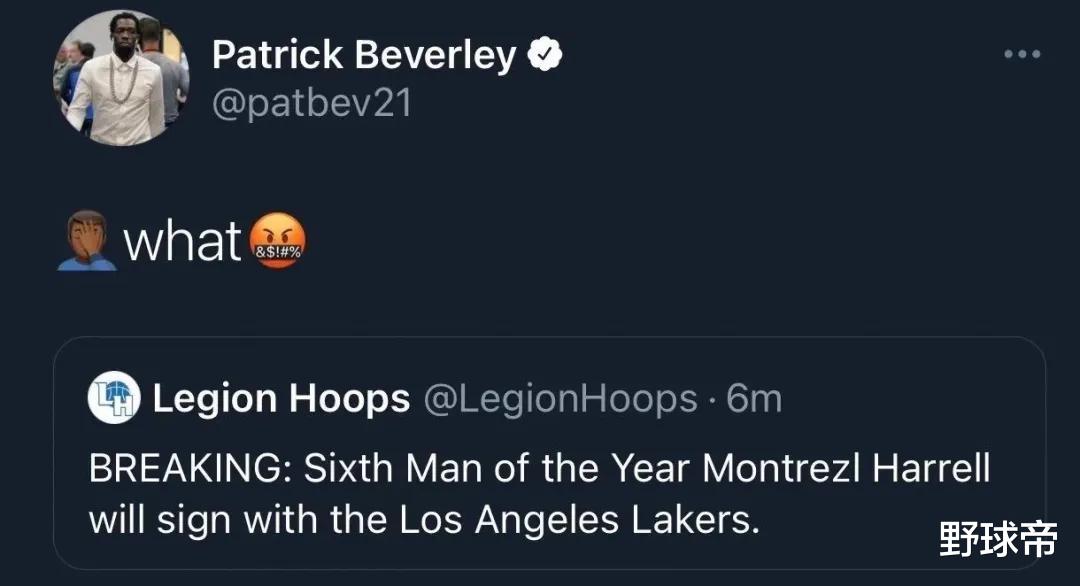Click "will sign with the" quoted text
This screenshot has width=1080, height=586.
(x=240, y=520)
